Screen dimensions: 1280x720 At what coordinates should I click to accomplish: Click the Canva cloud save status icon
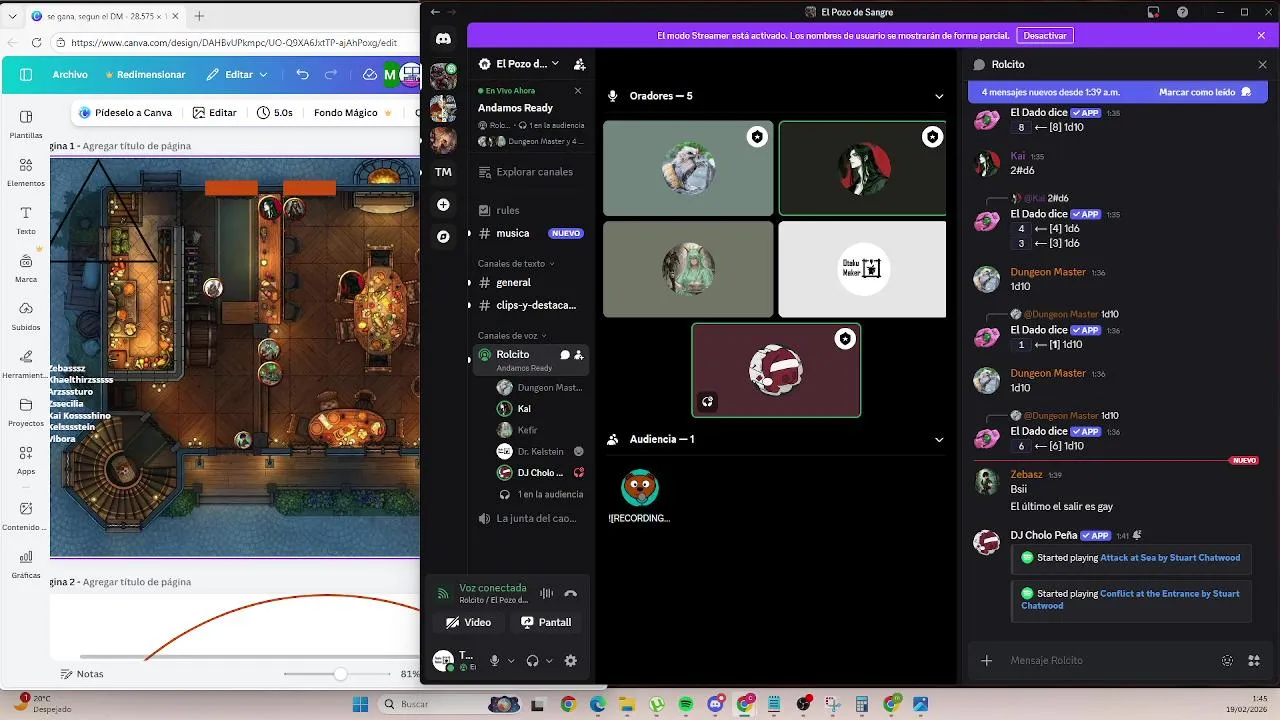coord(369,74)
